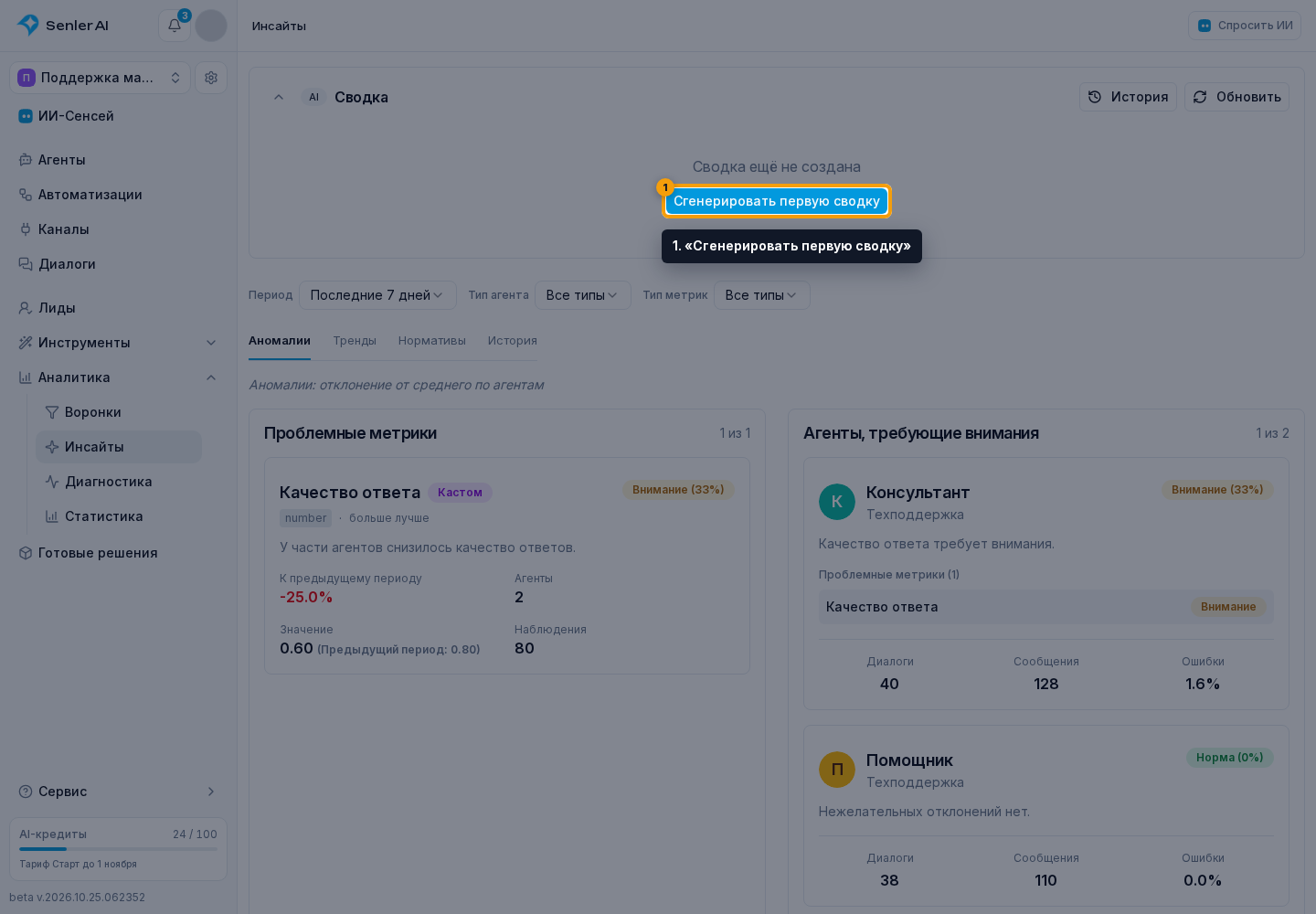Open Готовые решения
Viewport: 1316px width, 914px height.
pyautogui.click(x=118, y=553)
